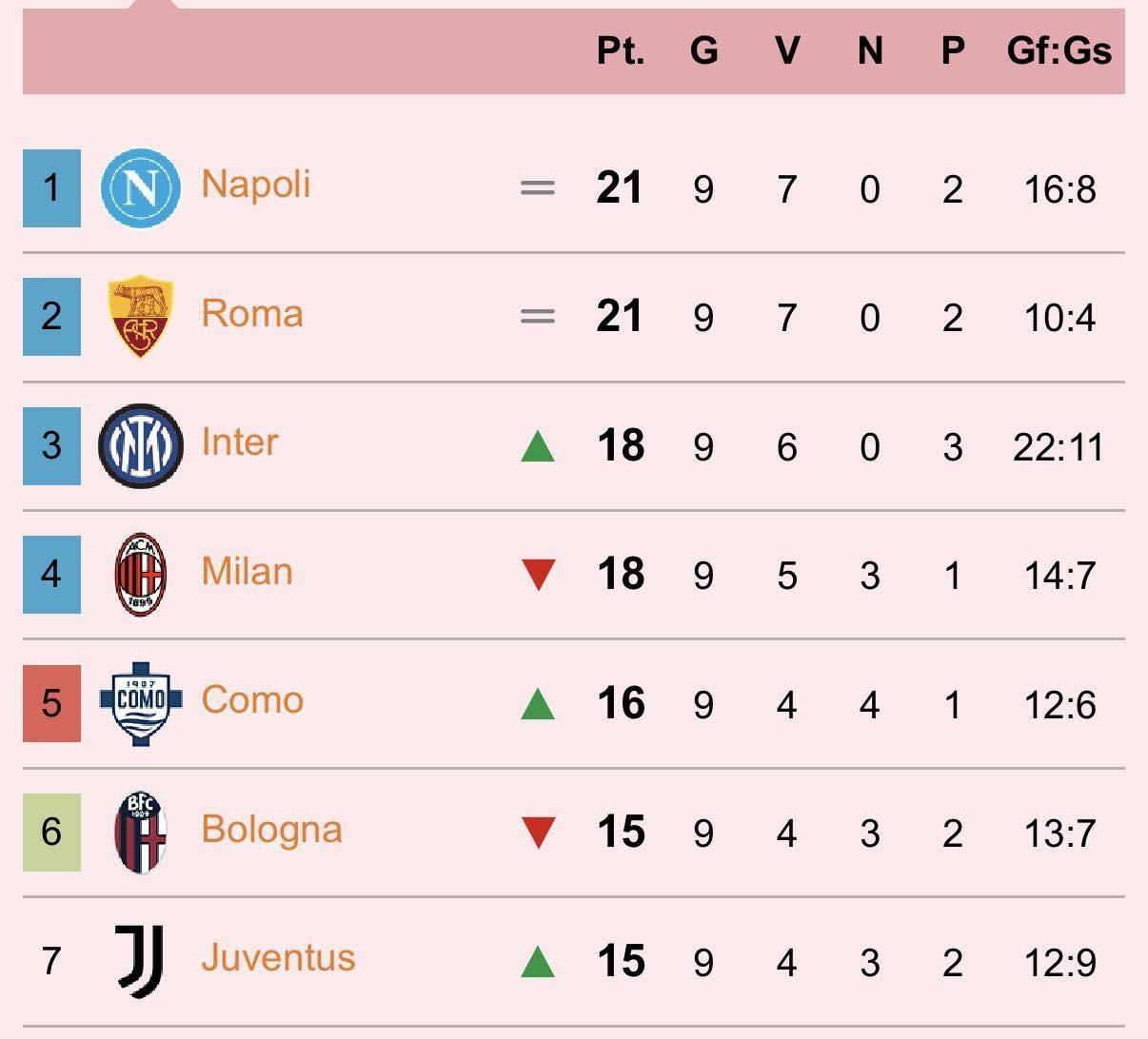The height and width of the screenshot is (1039, 1148).
Task: Click the Juventus J logo
Action: (x=141, y=961)
